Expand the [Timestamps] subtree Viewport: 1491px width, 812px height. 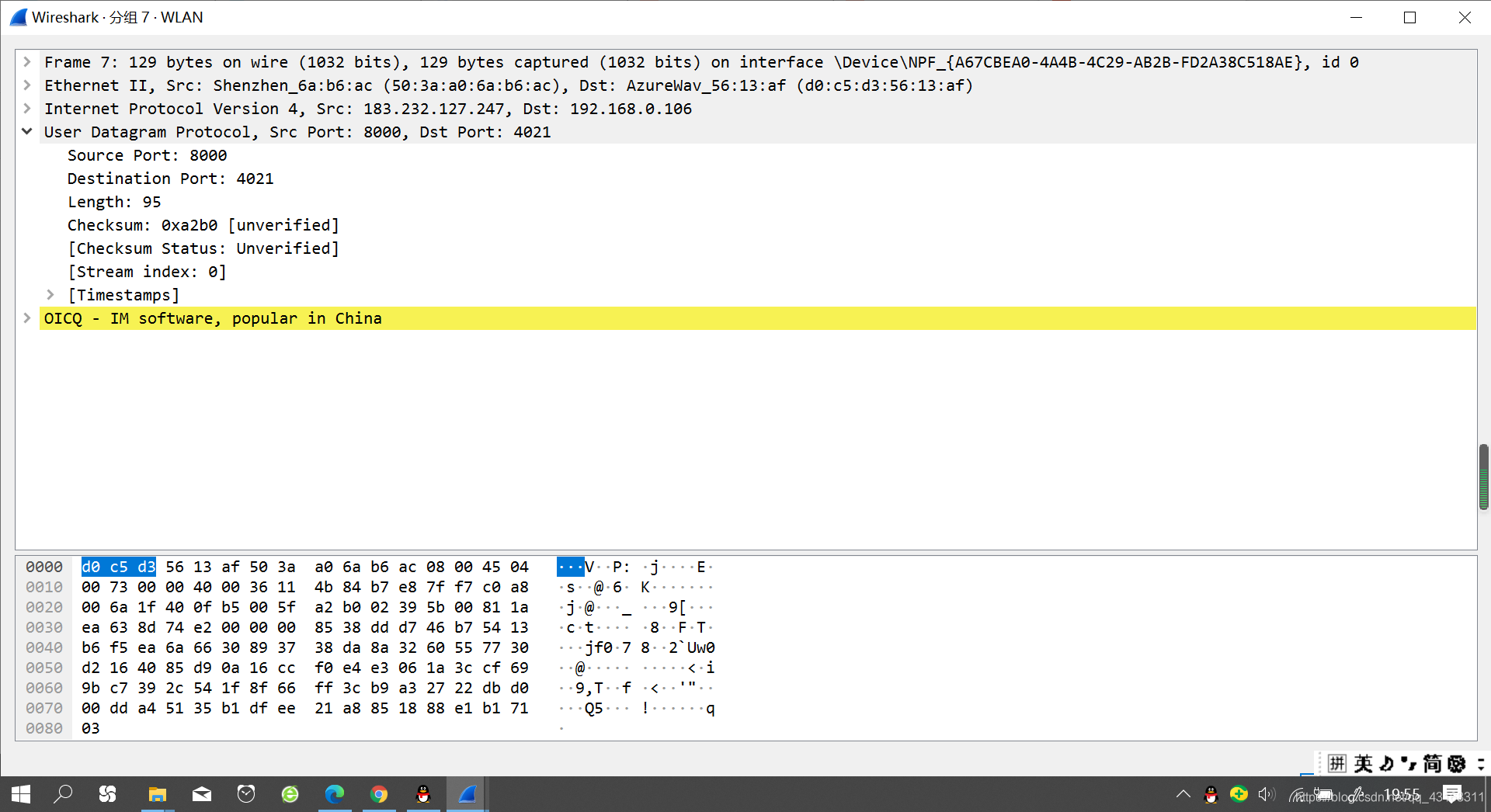pyautogui.click(x=50, y=294)
